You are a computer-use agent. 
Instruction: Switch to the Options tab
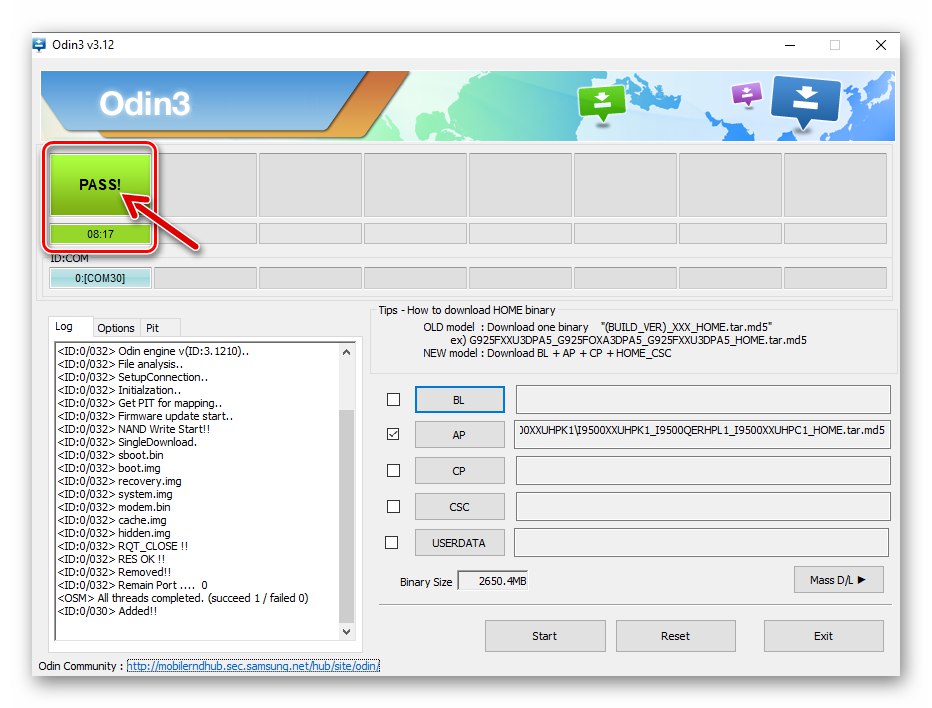pos(116,328)
